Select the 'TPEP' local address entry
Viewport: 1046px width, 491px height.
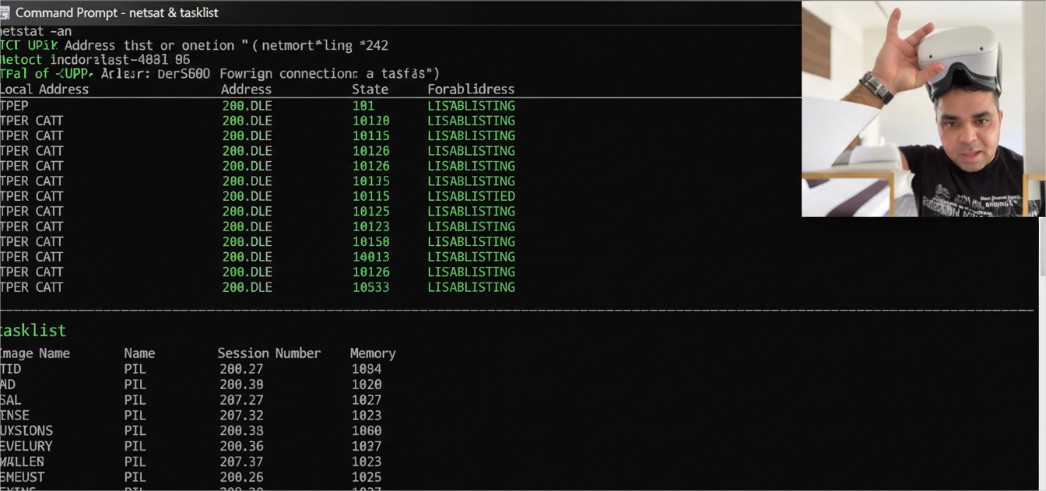click(x=15, y=105)
